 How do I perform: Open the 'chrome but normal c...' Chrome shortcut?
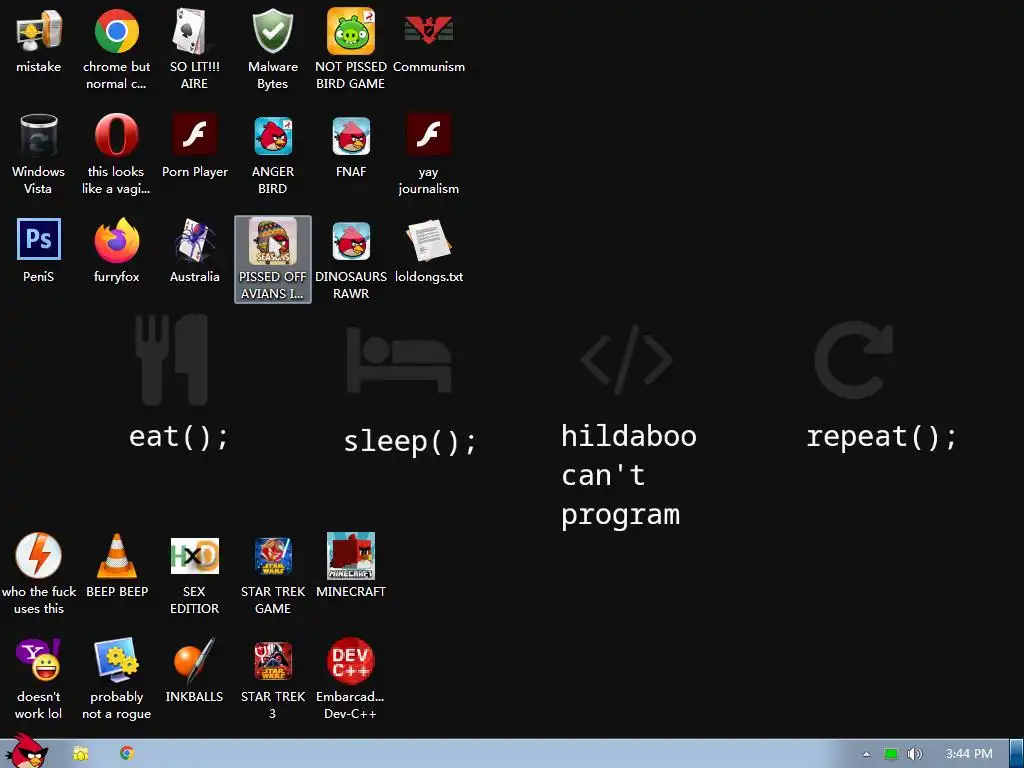pos(116,31)
